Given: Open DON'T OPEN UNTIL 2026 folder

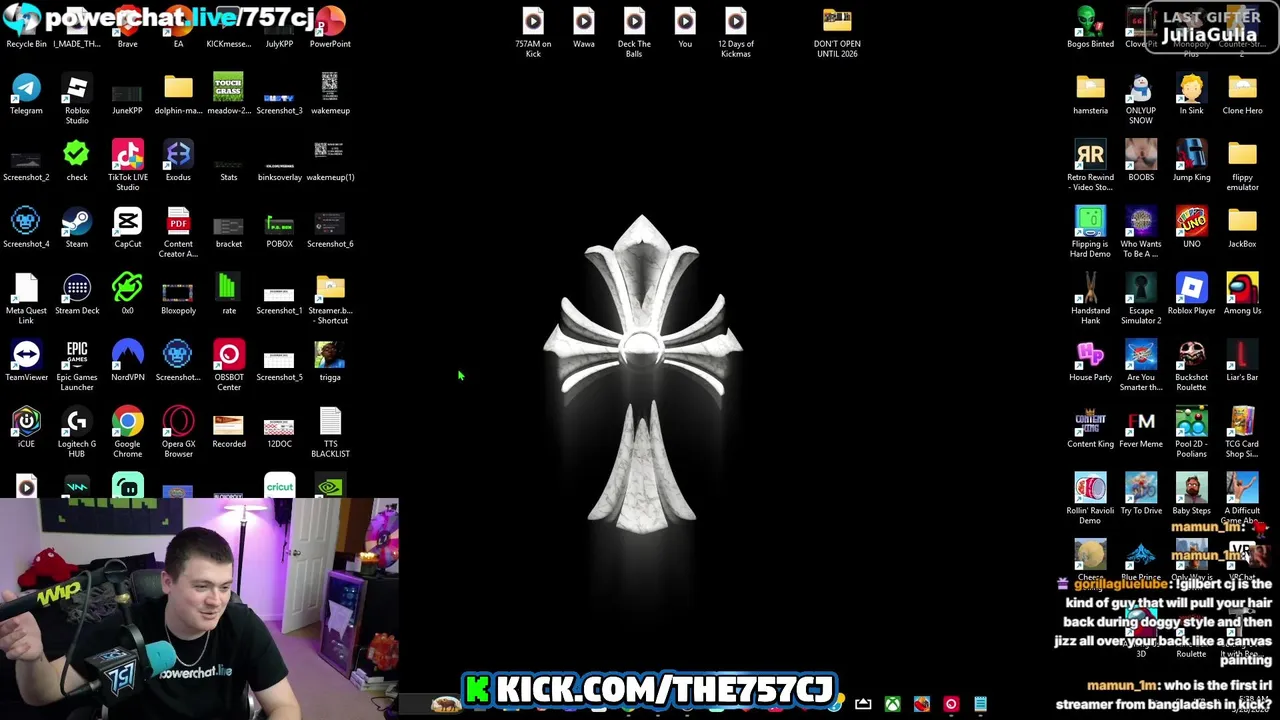Looking at the screenshot, I should (837, 32).
